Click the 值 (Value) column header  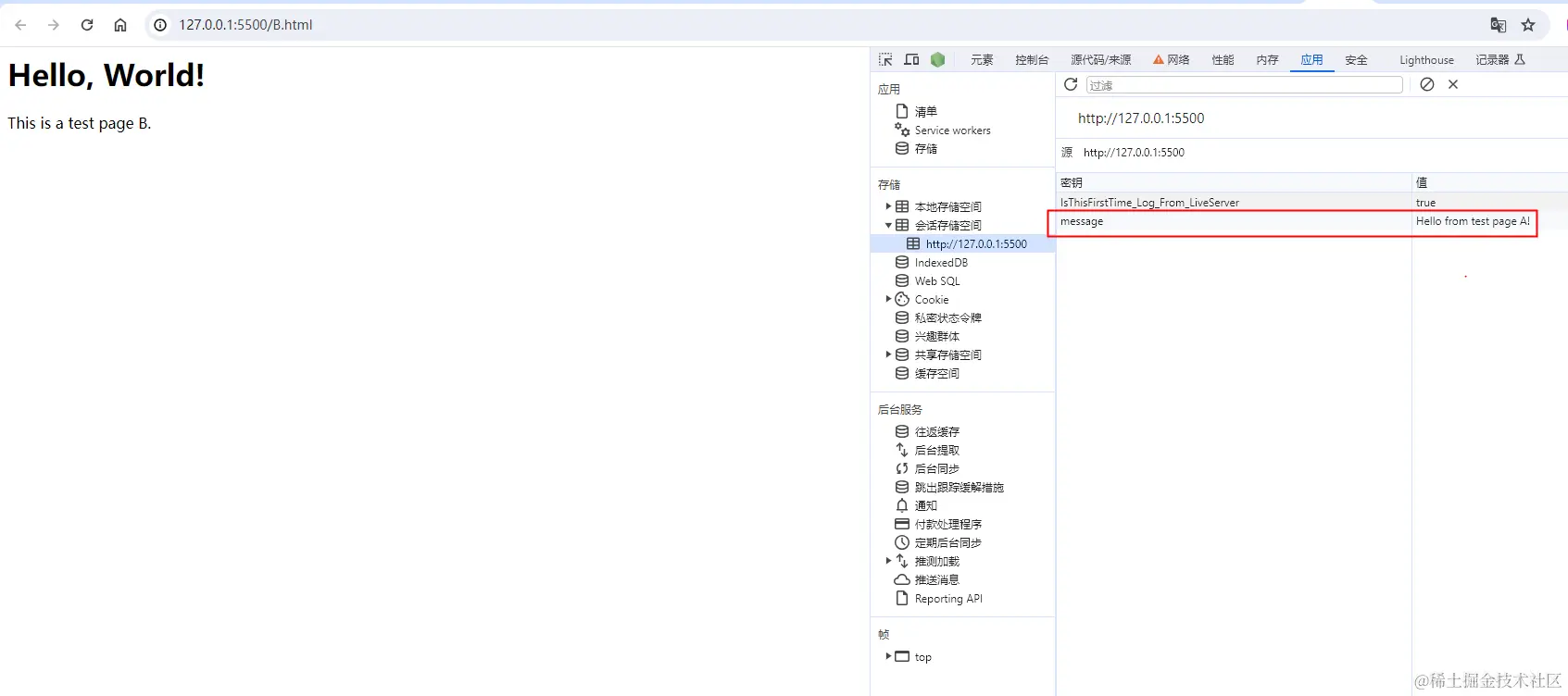pos(1489,182)
